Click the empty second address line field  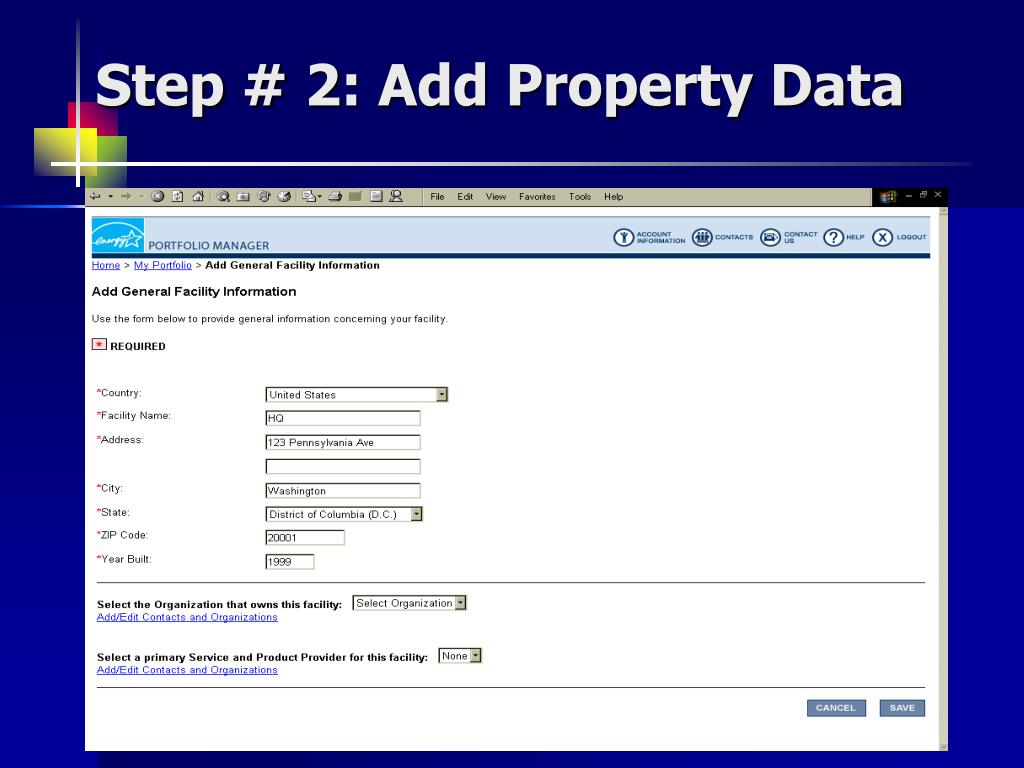point(343,466)
